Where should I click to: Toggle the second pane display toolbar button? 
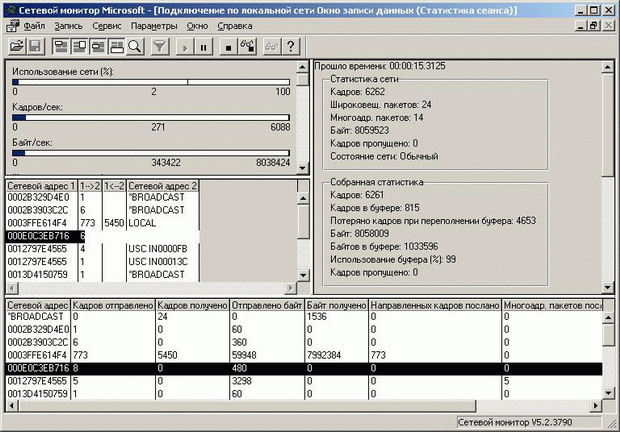click(x=79, y=46)
